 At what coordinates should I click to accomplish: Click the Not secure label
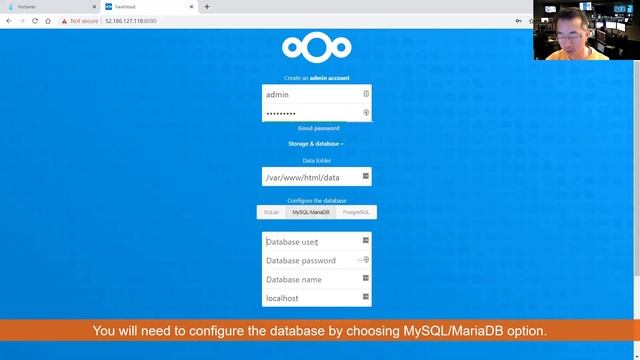[84, 21]
